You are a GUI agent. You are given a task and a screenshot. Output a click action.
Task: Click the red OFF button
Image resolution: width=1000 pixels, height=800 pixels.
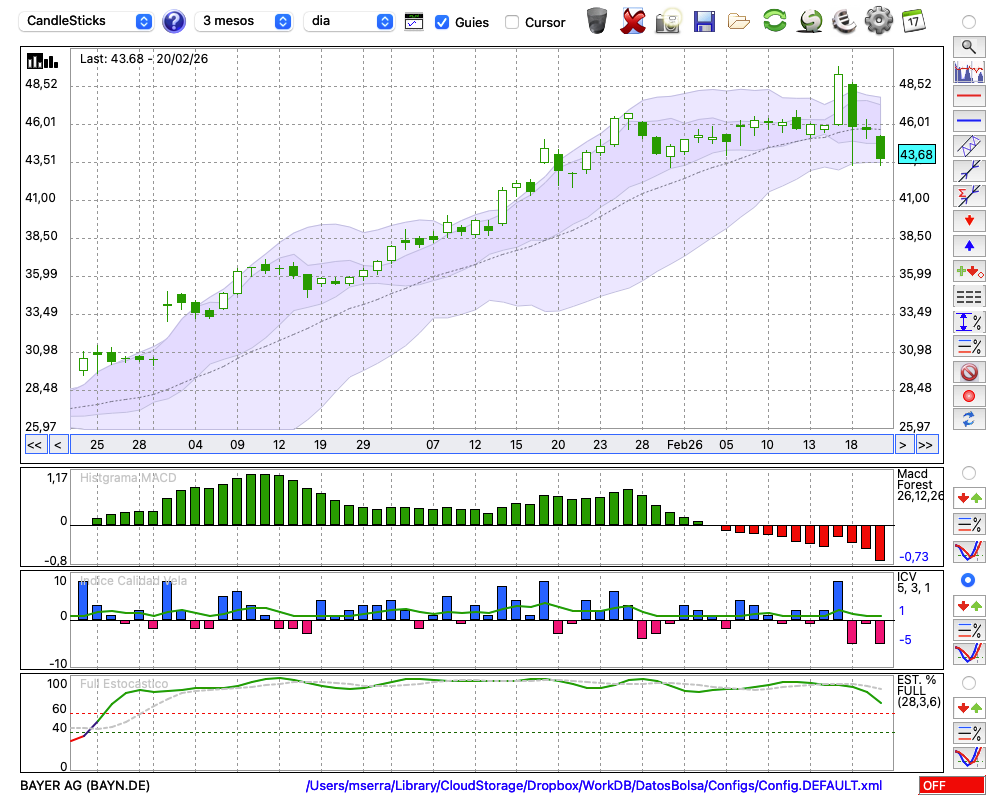[x=952, y=786]
